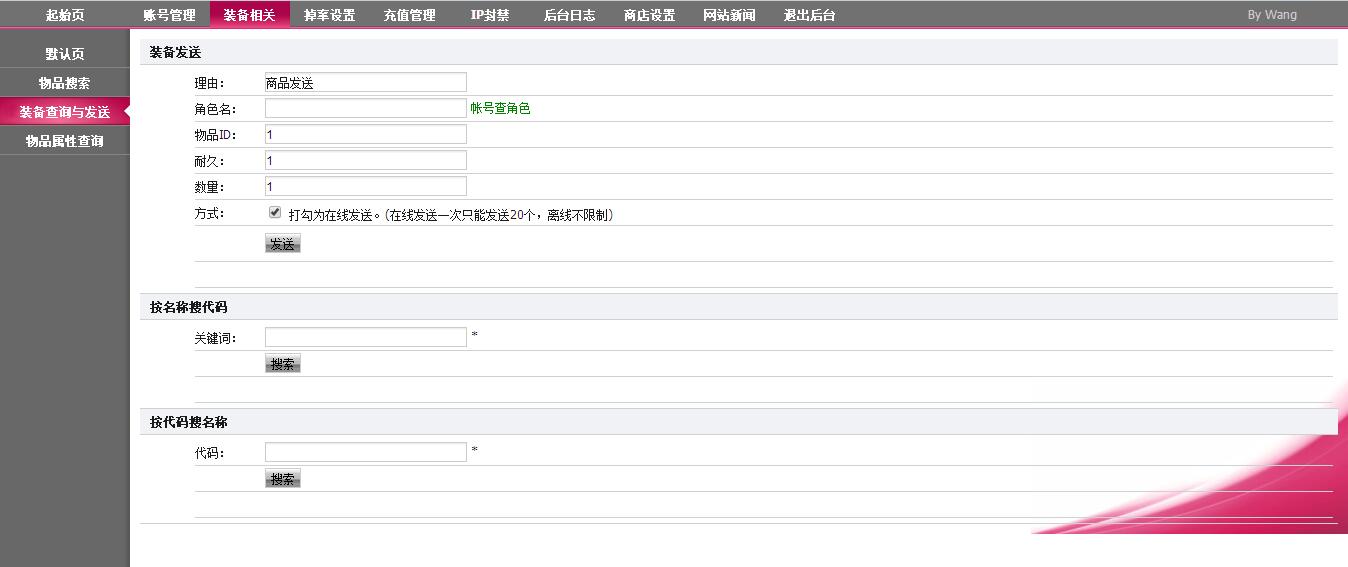
Task: Focus the 角色名 input field
Action: pos(365,108)
